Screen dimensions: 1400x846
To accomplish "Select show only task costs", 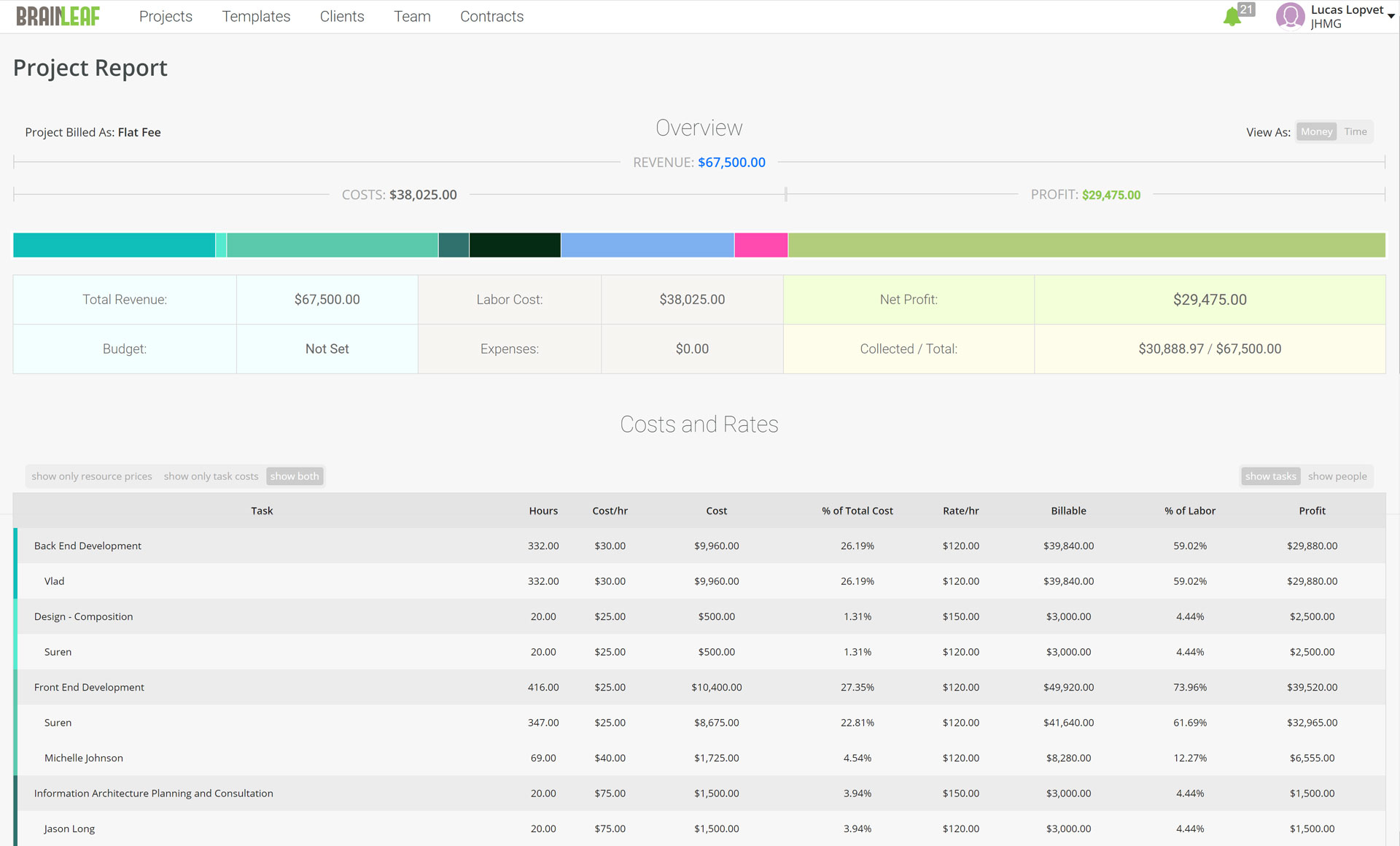I will [x=211, y=476].
